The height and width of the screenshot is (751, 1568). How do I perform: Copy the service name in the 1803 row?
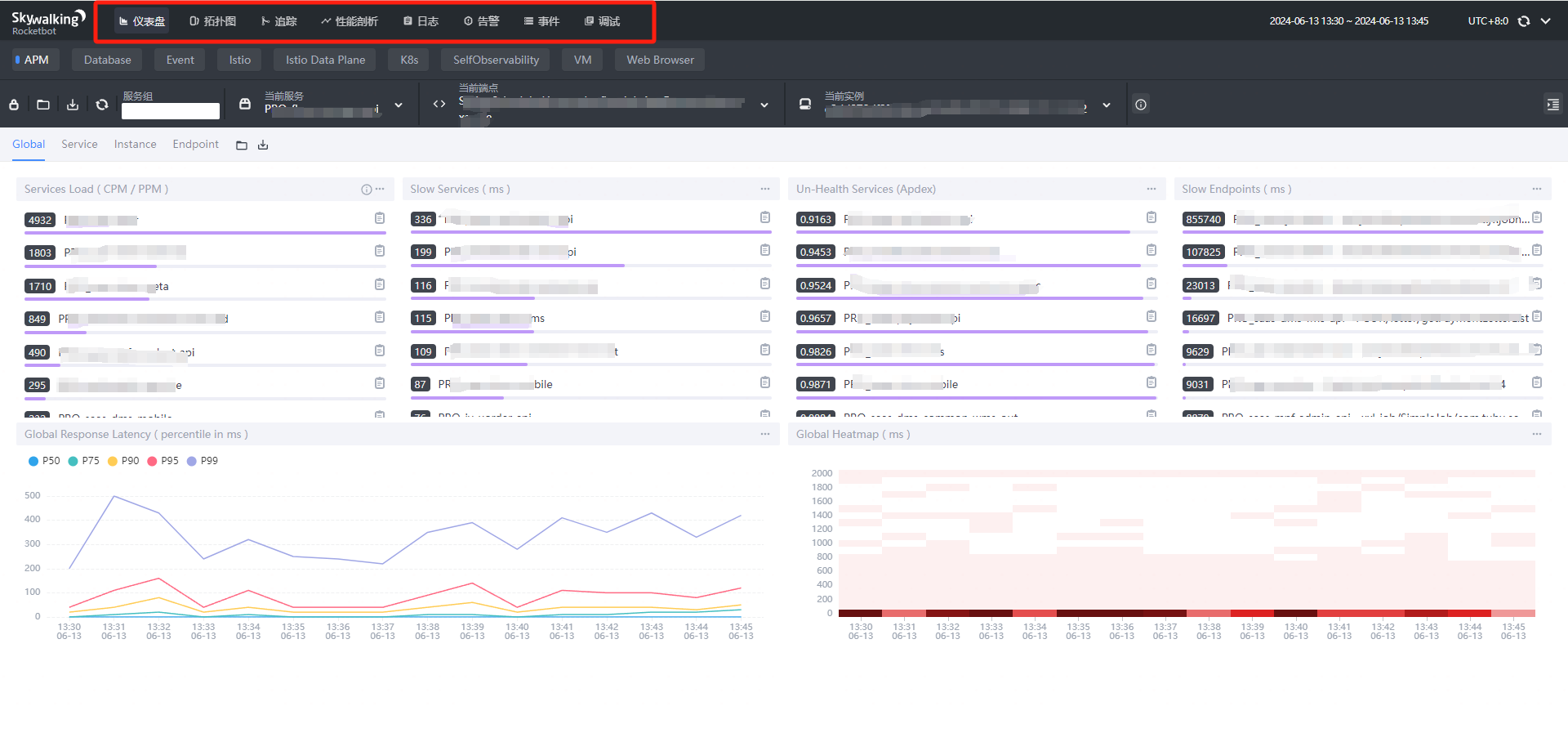(380, 251)
